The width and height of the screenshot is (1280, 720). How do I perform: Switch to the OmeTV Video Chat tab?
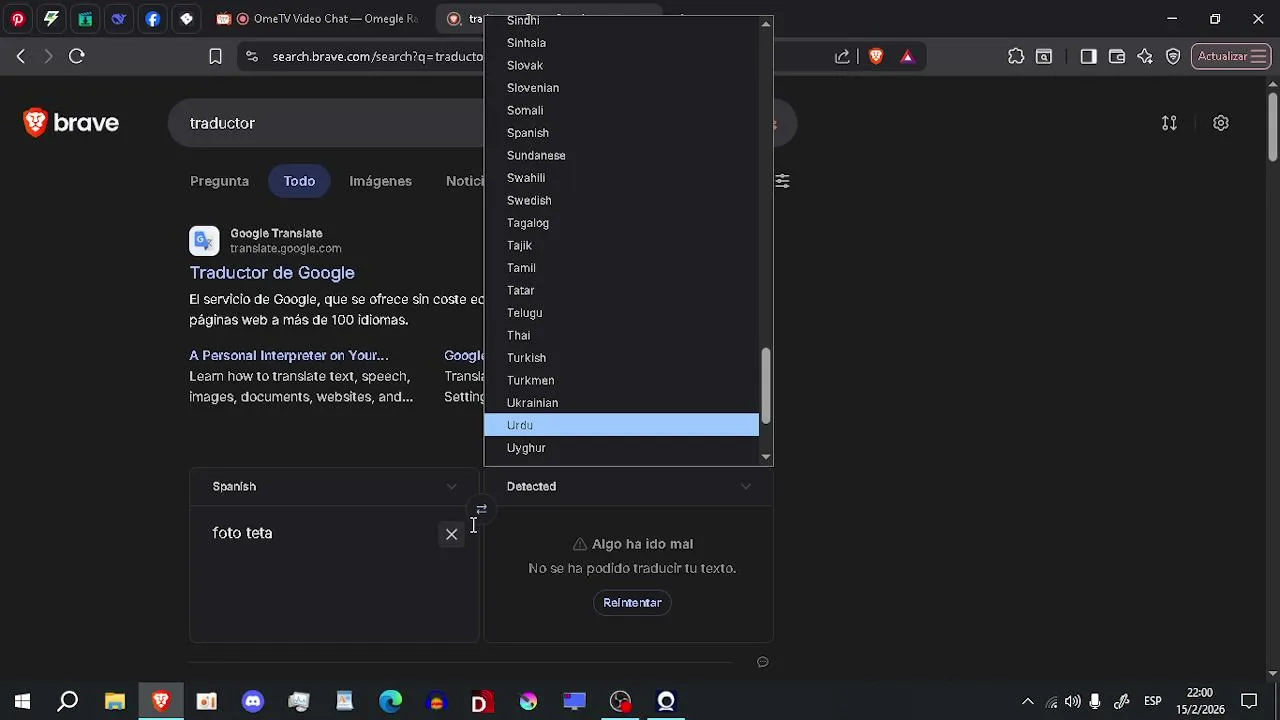pos(318,18)
